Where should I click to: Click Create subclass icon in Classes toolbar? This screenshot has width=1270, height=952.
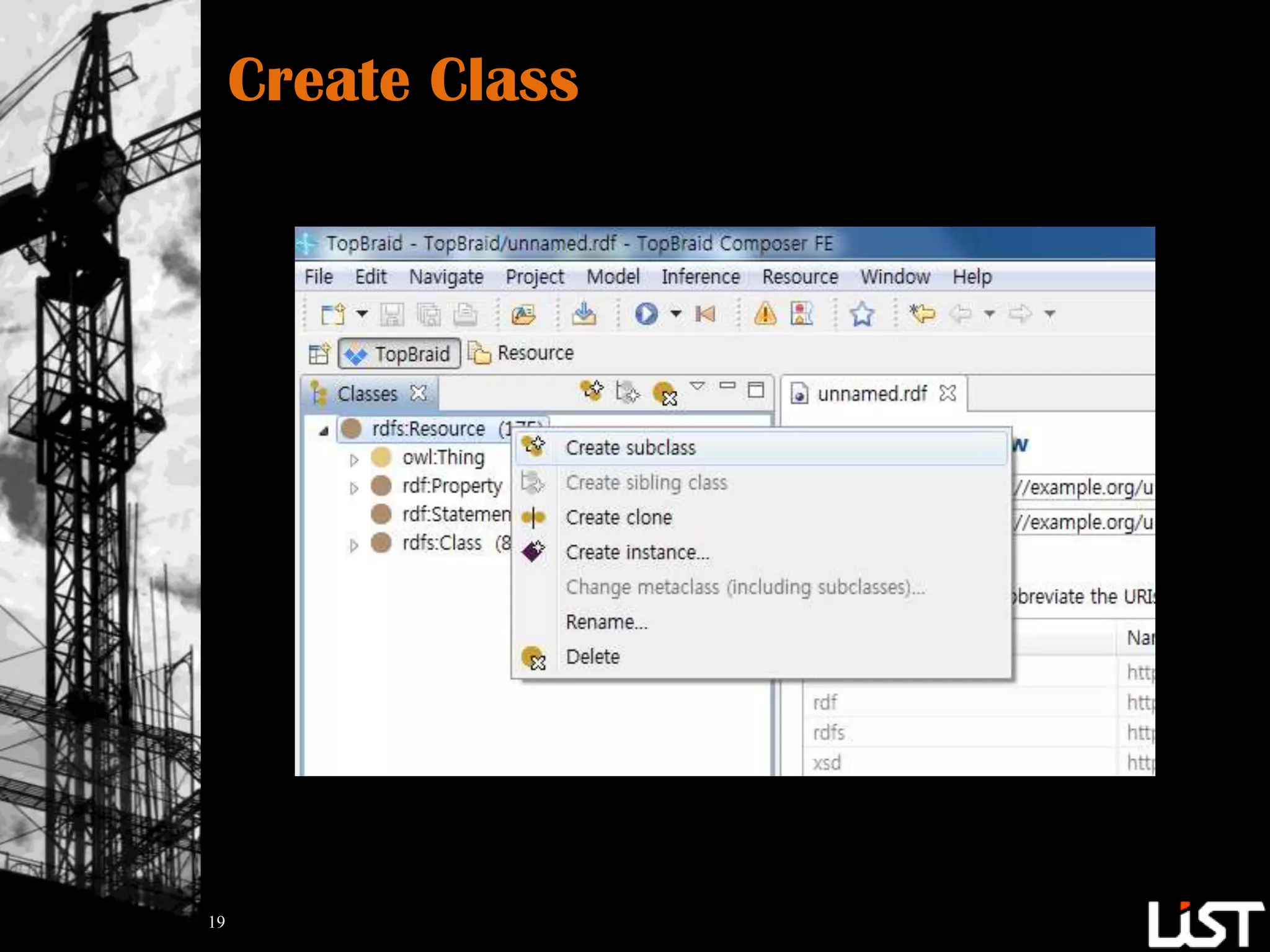592,391
